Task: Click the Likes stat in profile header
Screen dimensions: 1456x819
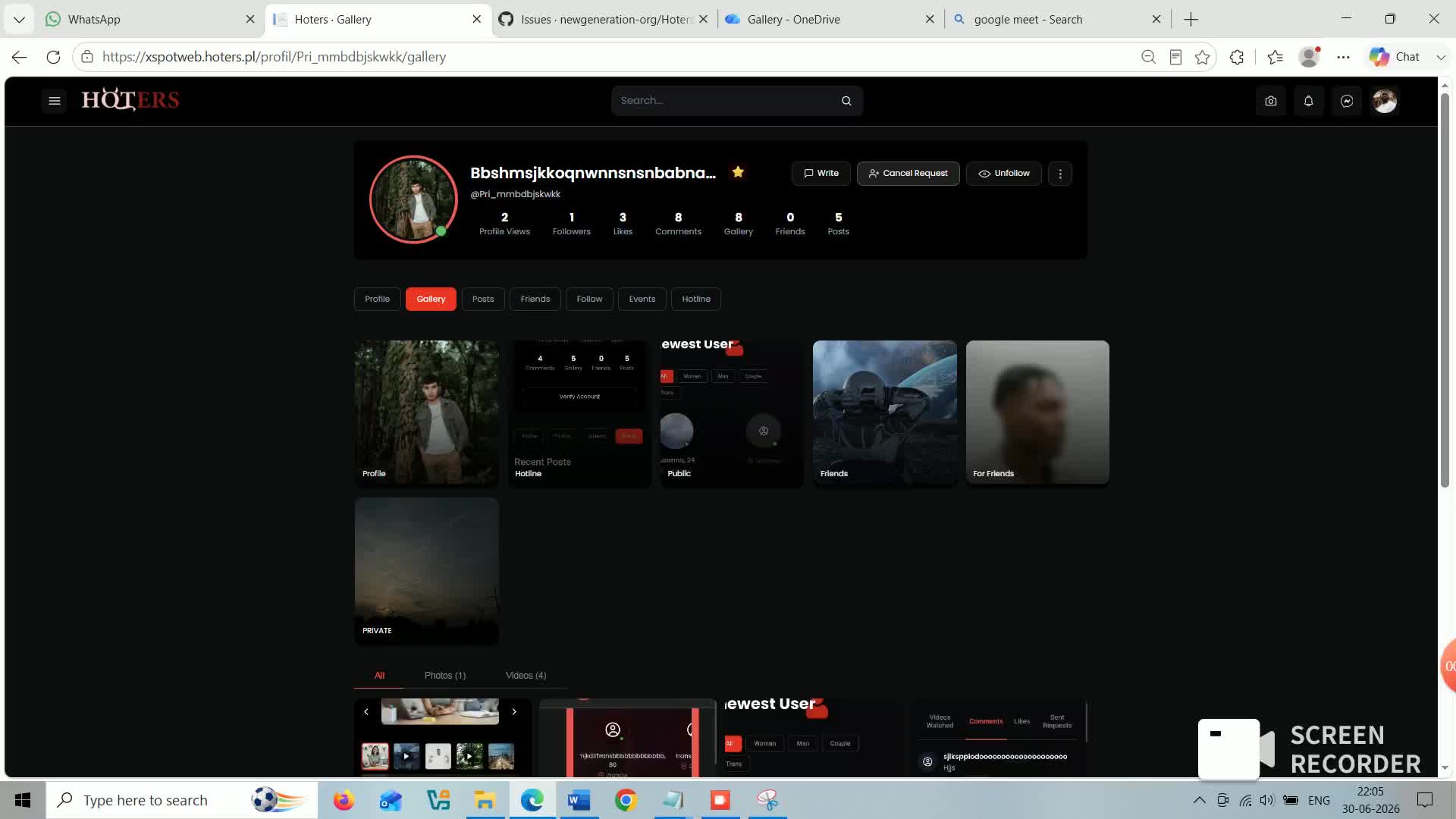Action: pyautogui.click(x=623, y=224)
